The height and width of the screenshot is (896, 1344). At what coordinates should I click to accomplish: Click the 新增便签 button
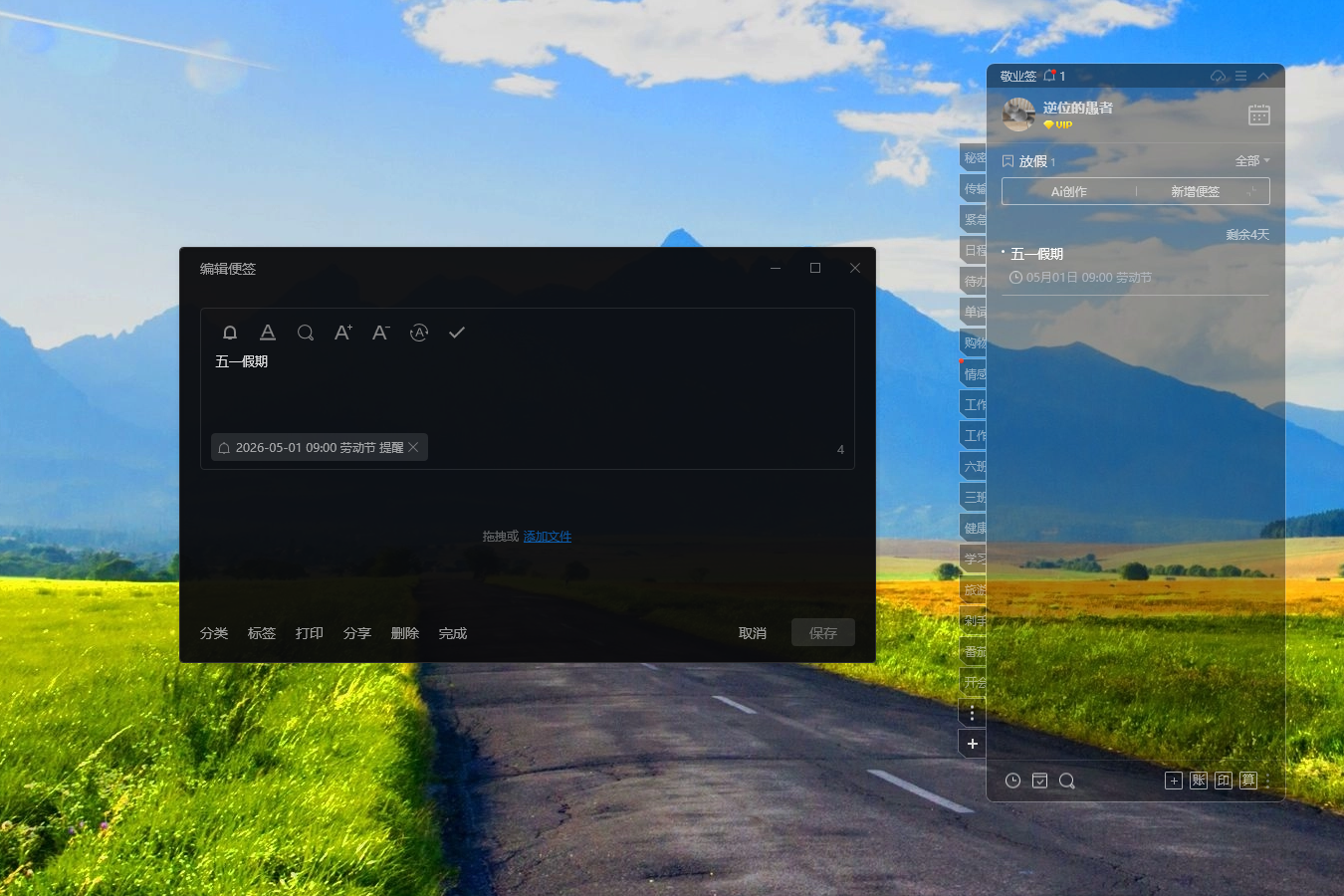click(x=1195, y=192)
